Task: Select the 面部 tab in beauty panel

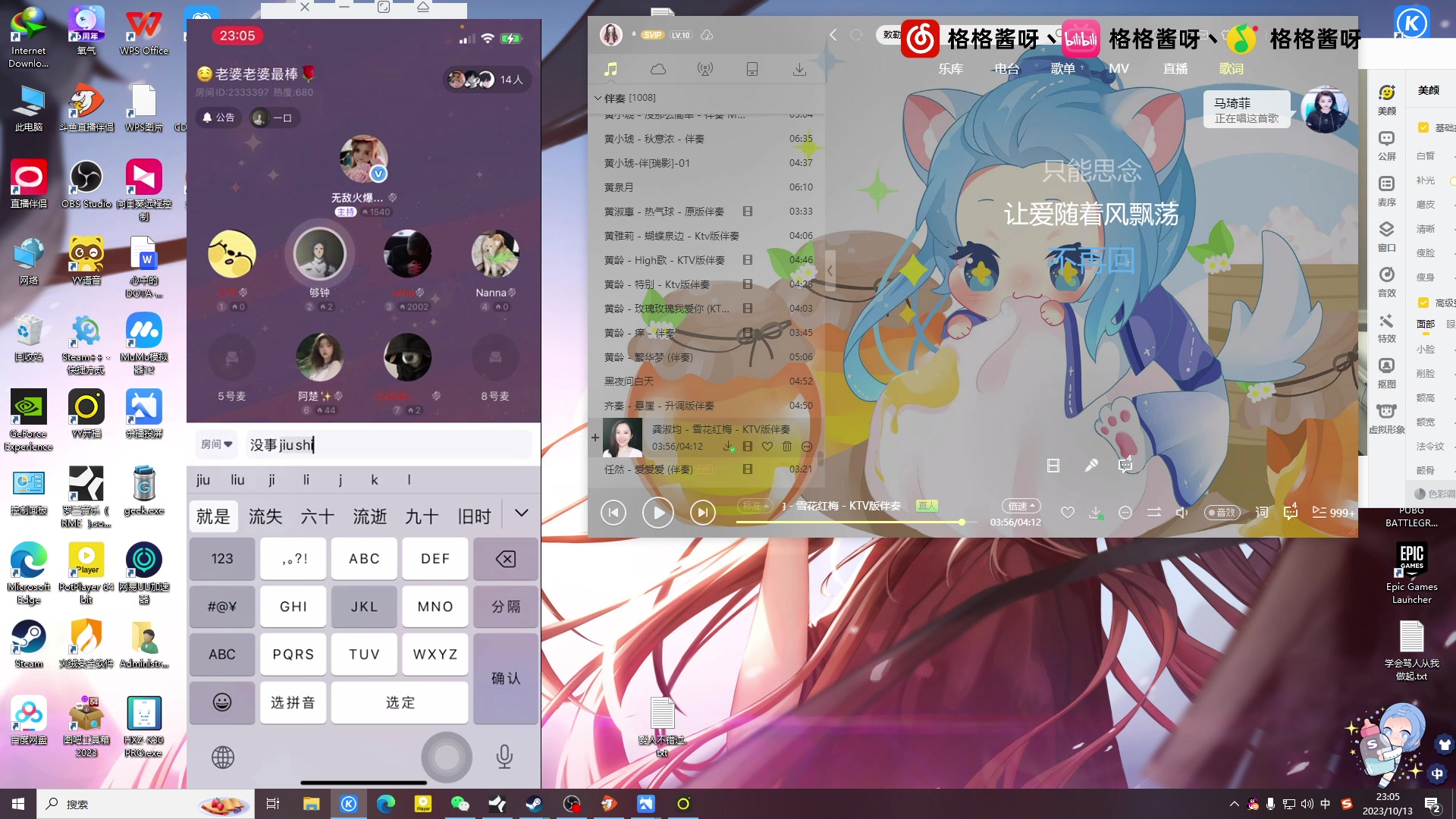Action: click(x=1426, y=325)
